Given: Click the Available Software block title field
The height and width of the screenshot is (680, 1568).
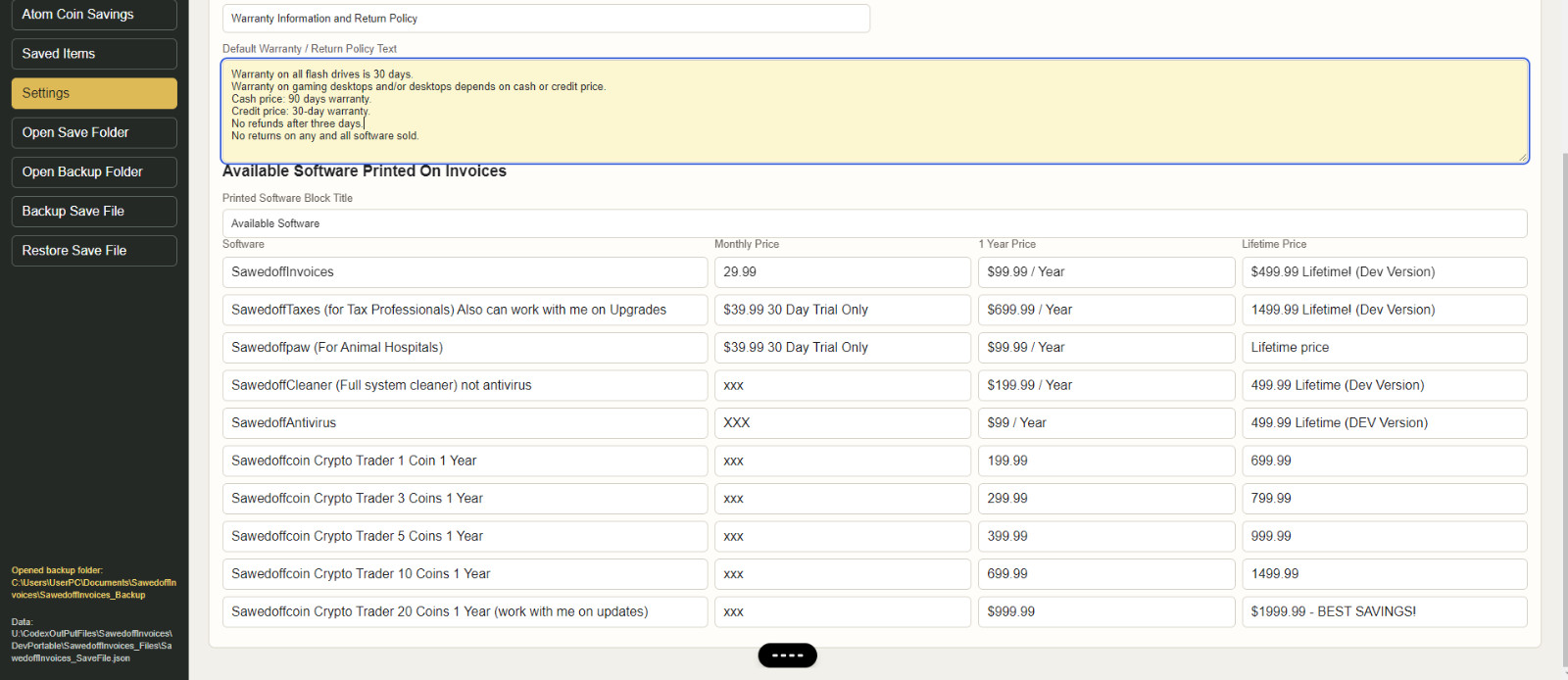Looking at the screenshot, I should pyautogui.click(x=874, y=223).
